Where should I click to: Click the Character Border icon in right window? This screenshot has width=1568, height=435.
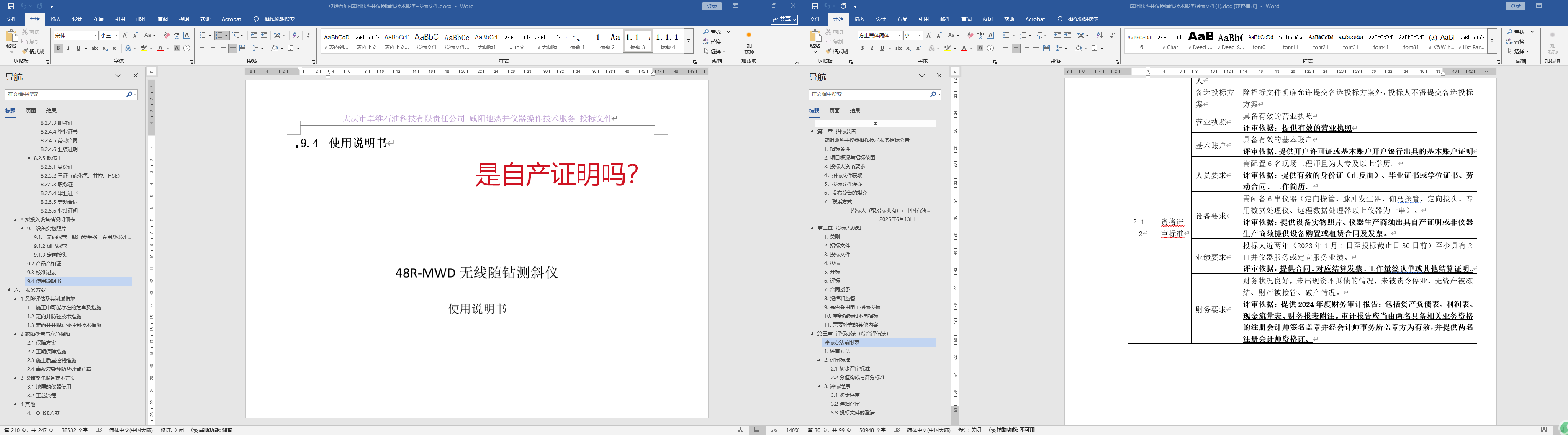[990, 35]
